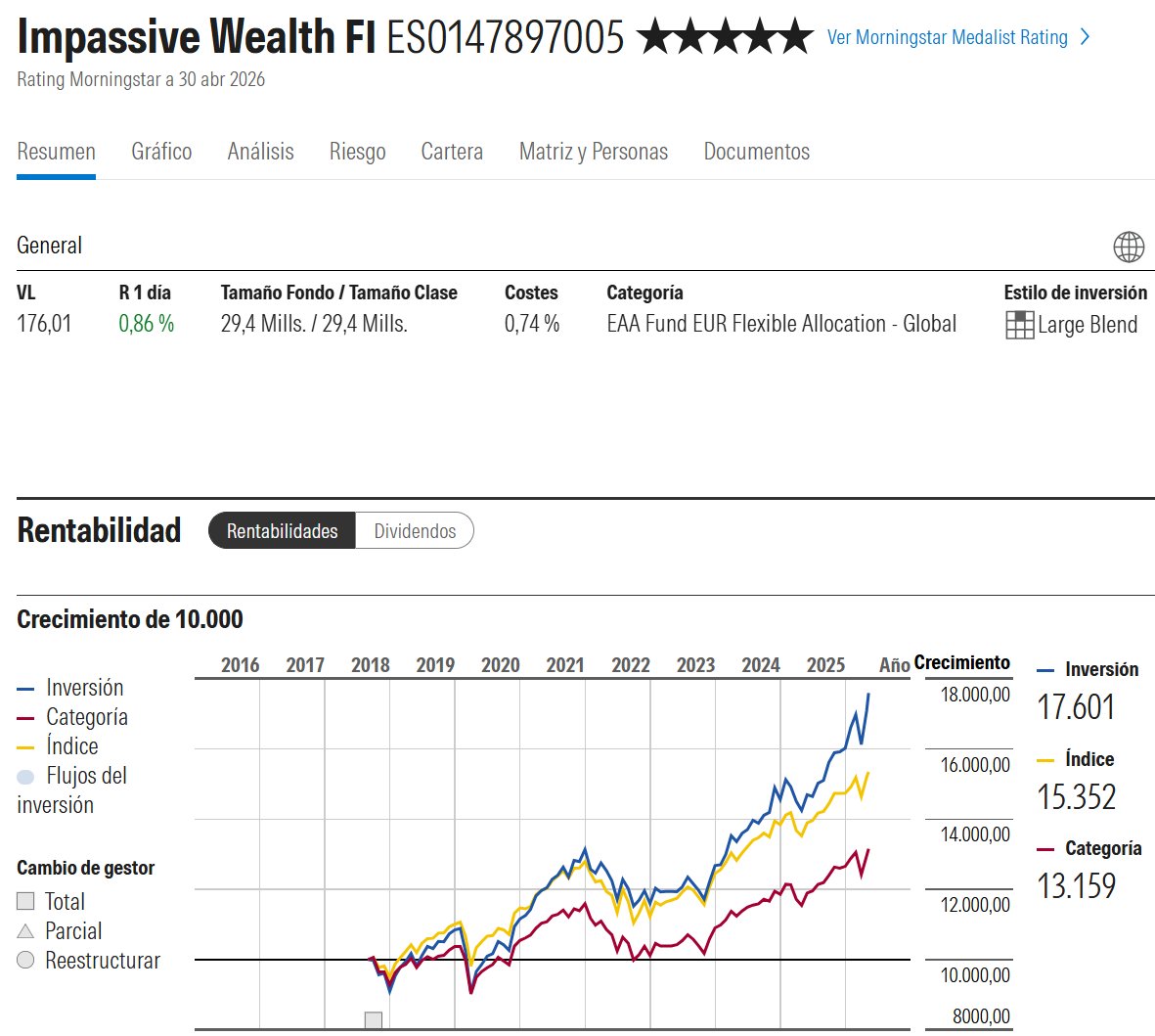The width and height of the screenshot is (1155, 1036).
Task: Click the manager change square marker on chart
Action: [x=374, y=1020]
